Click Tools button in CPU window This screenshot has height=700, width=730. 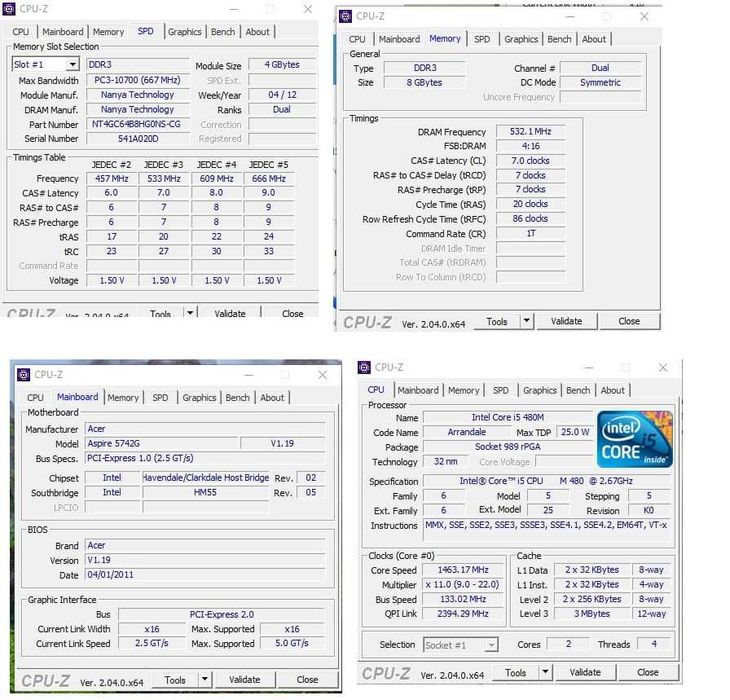click(x=515, y=673)
